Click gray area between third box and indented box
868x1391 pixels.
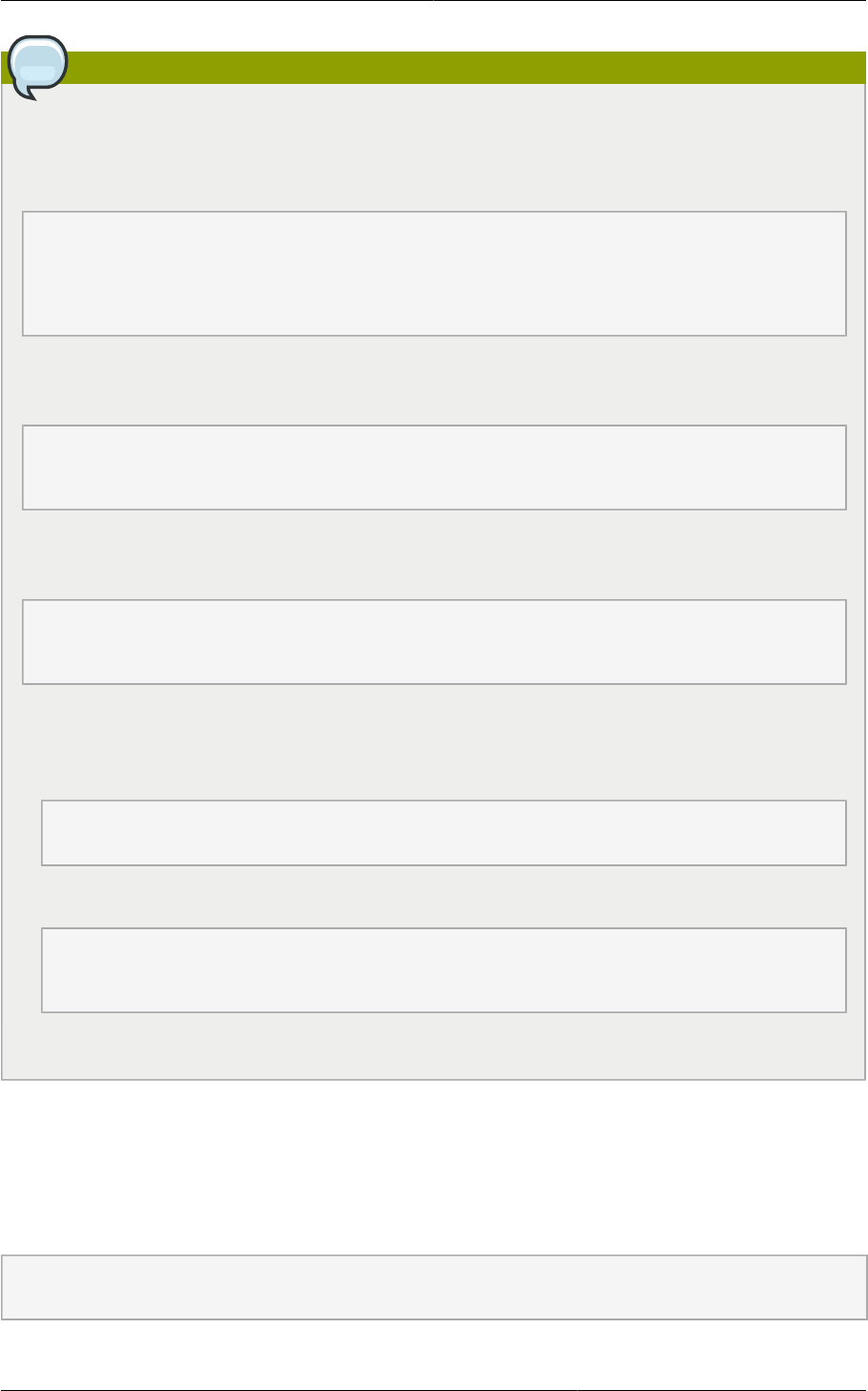pos(434,742)
